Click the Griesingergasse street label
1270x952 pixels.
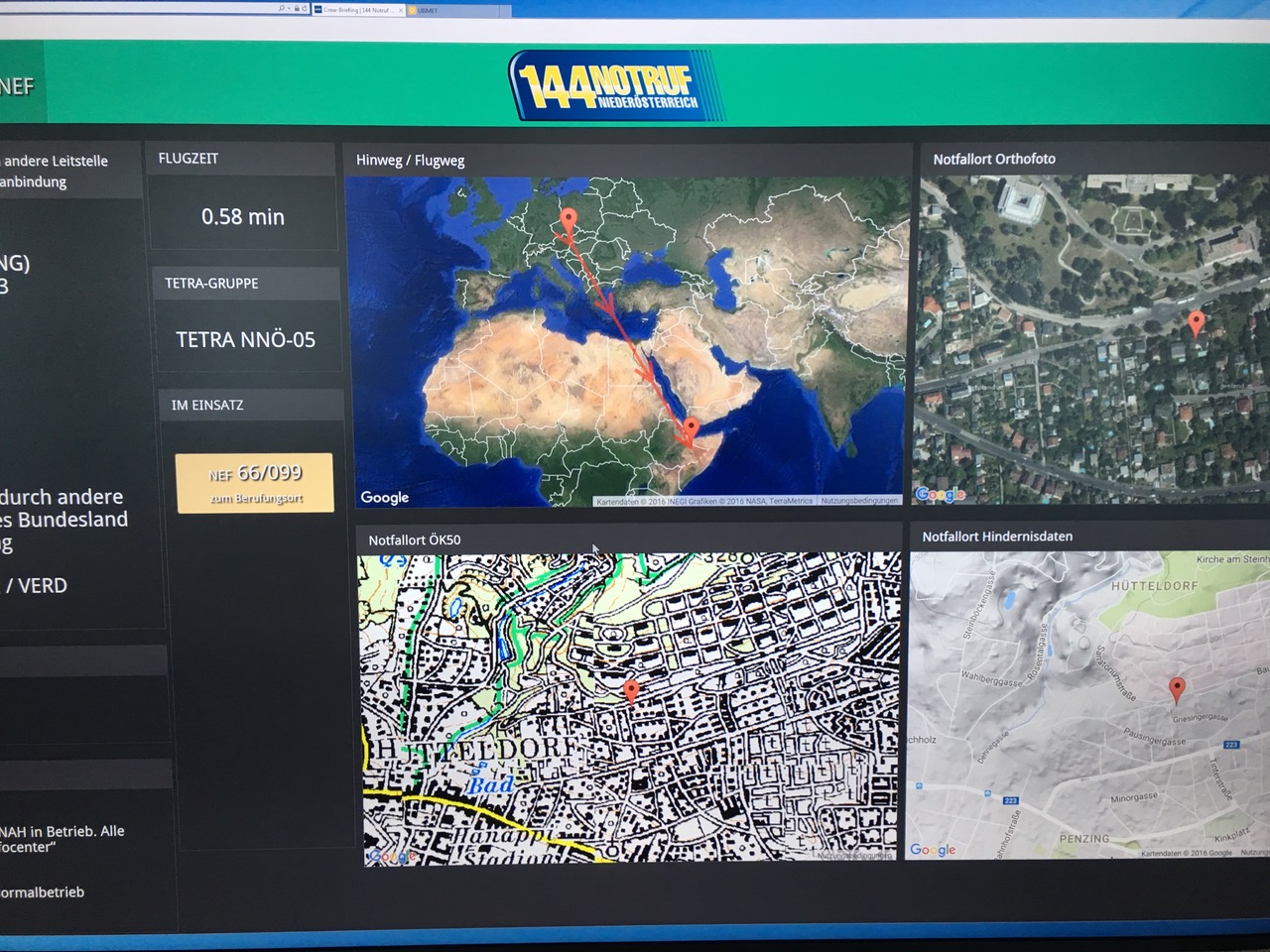[1200, 718]
